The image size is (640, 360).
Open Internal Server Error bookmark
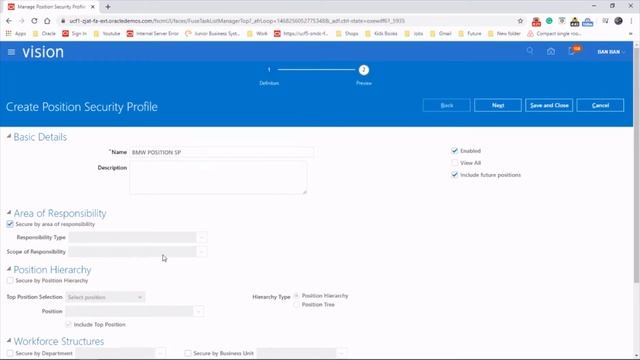pyautogui.click(x=153, y=33)
